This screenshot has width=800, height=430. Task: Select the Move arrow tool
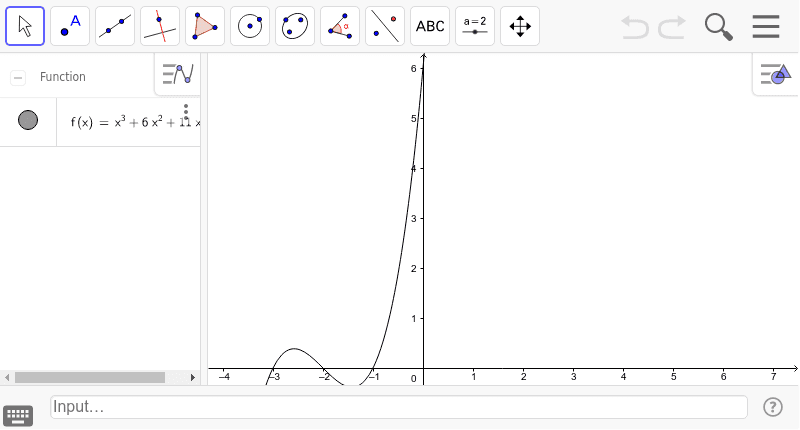[25, 26]
